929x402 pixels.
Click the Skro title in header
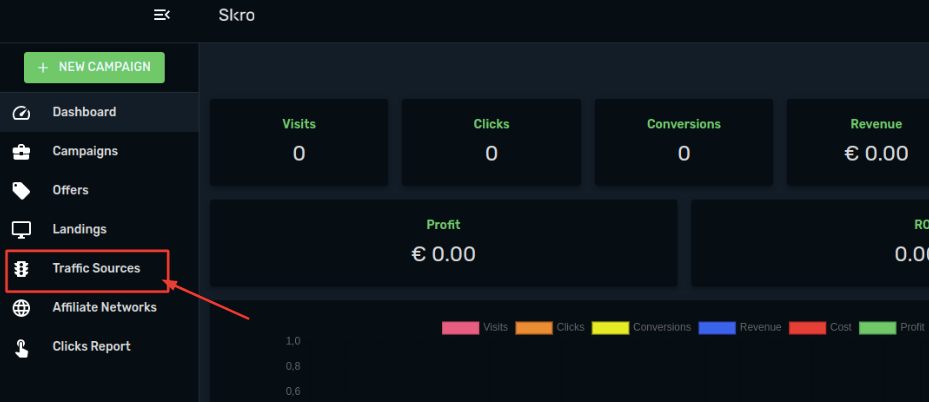pyautogui.click(x=236, y=15)
